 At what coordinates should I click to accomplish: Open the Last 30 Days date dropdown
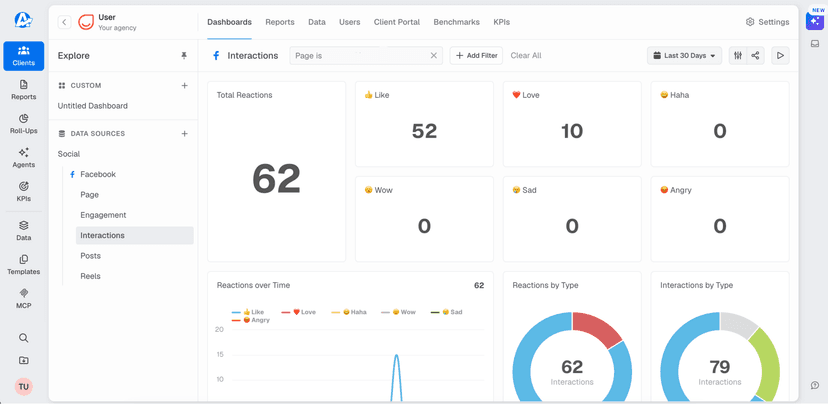click(684, 55)
